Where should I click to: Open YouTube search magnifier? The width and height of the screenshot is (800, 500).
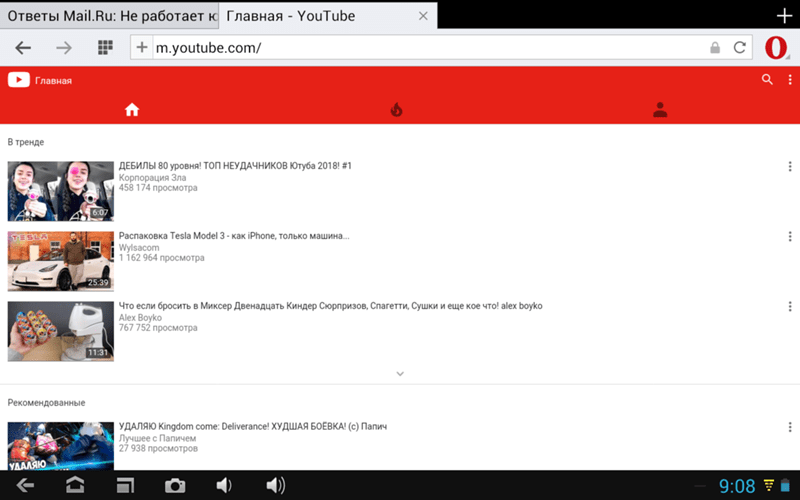tap(767, 80)
